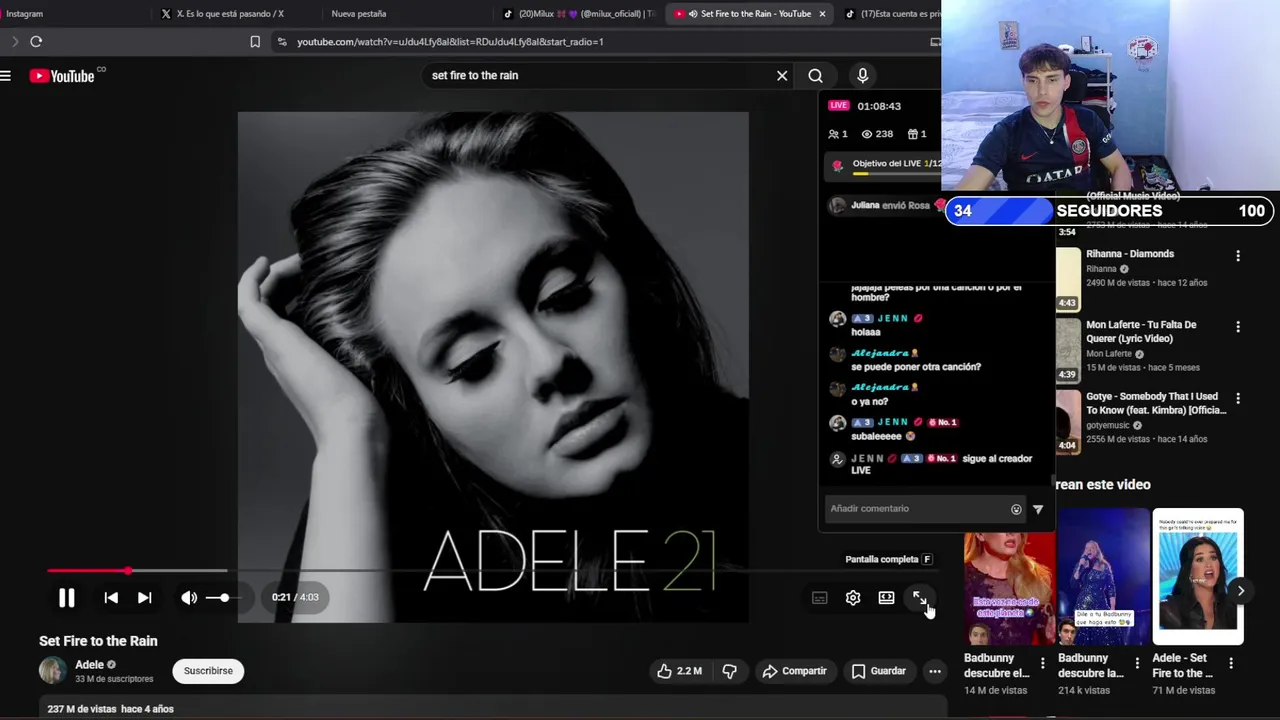Clear the search box with the X
The image size is (1280, 720).
[782, 76]
